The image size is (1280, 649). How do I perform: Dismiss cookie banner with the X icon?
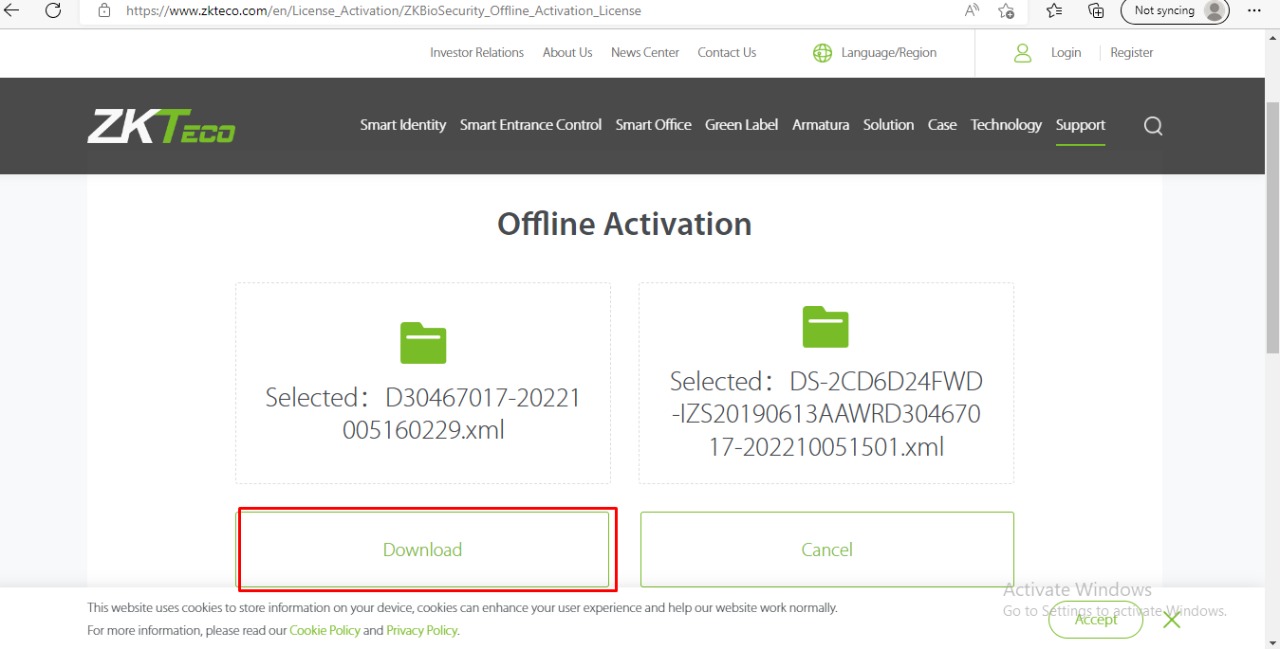coord(1172,620)
